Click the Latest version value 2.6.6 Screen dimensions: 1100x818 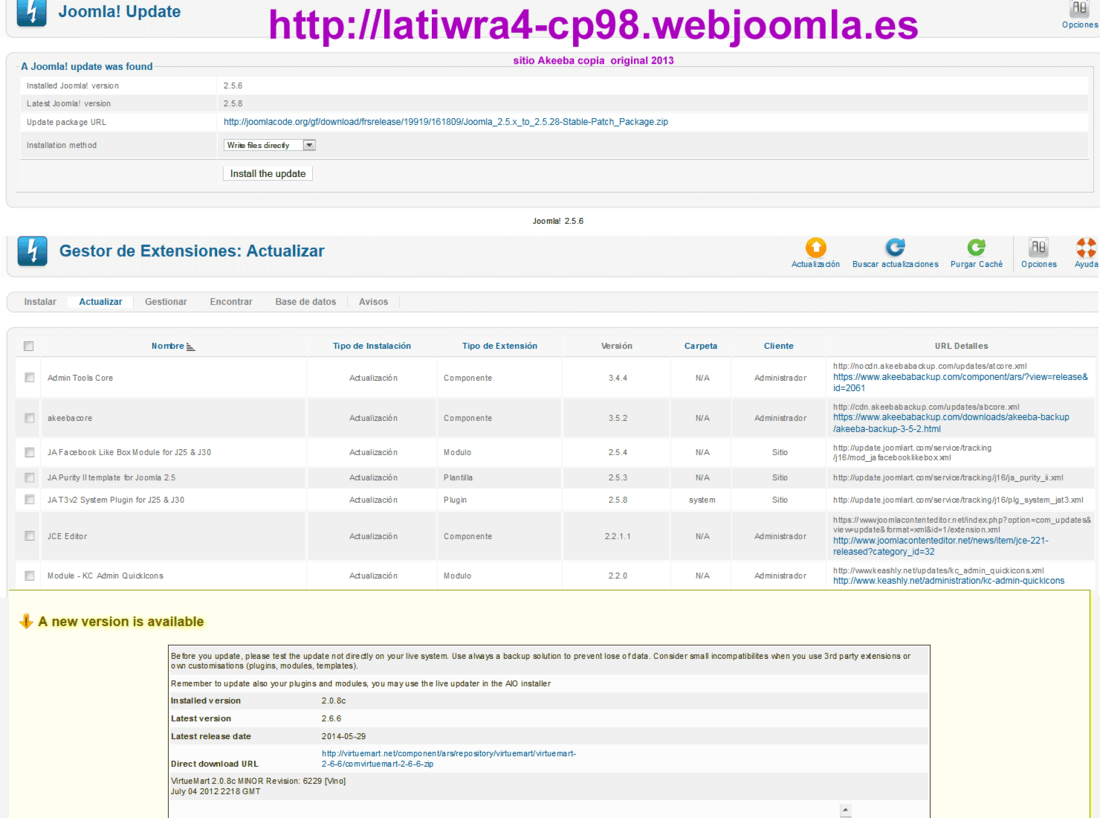click(x=331, y=718)
